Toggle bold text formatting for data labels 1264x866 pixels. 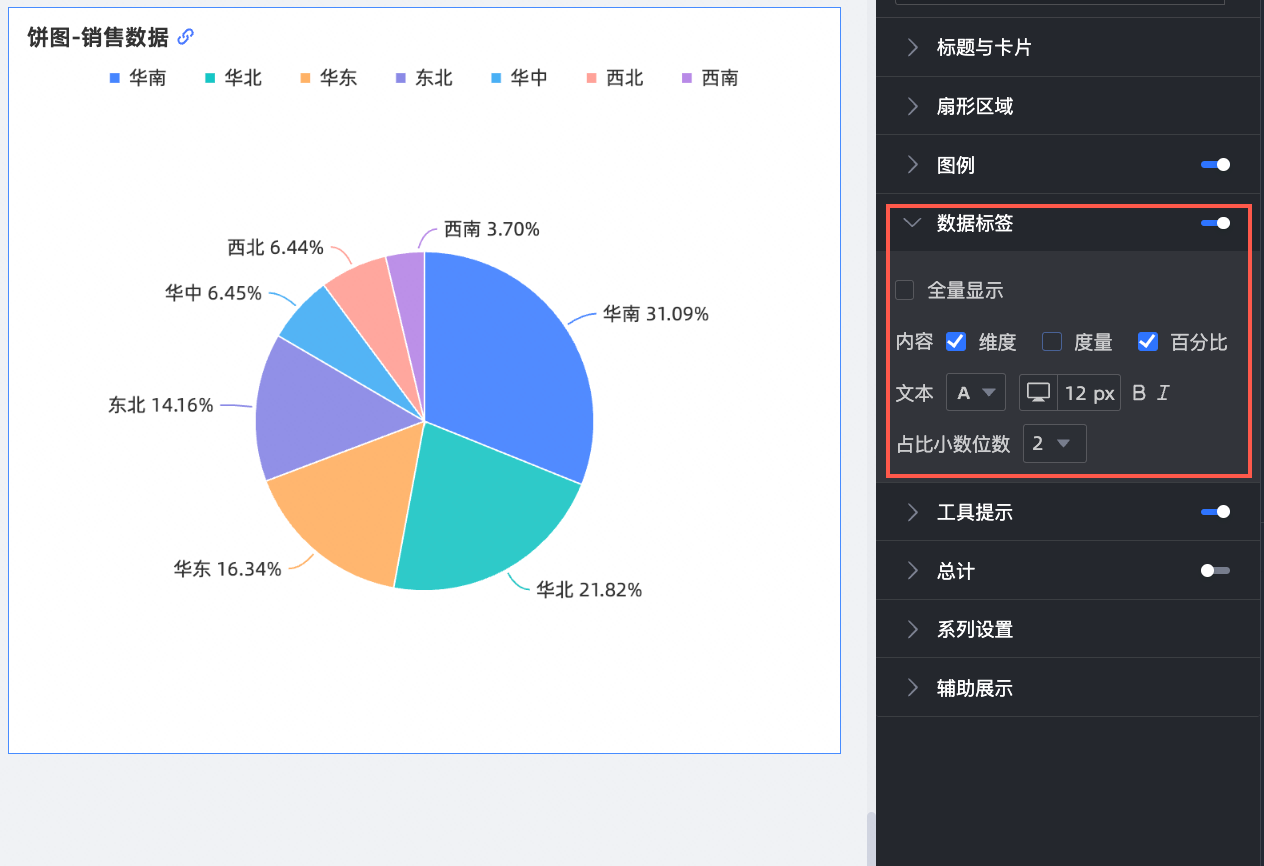(1139, 393)
